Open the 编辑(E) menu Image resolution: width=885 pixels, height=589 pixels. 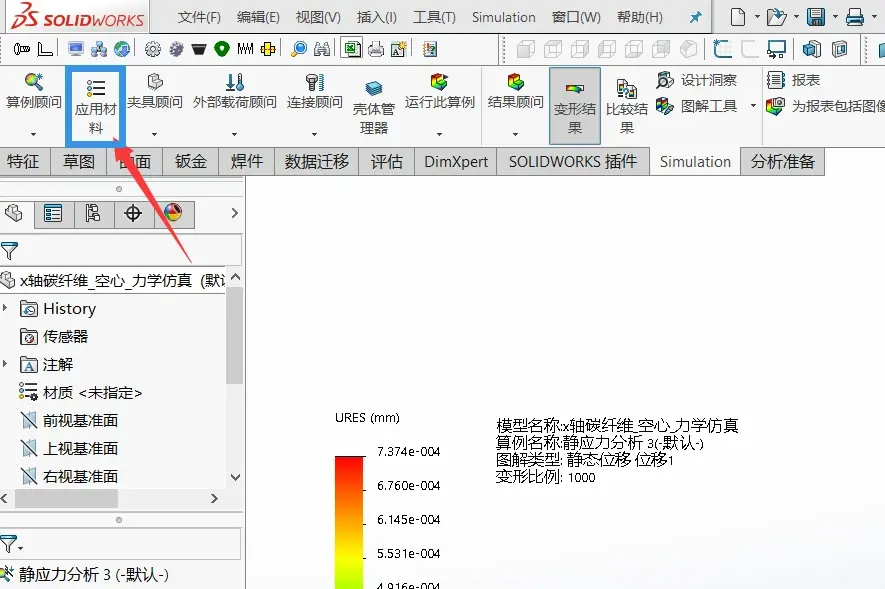coord(258,17)
